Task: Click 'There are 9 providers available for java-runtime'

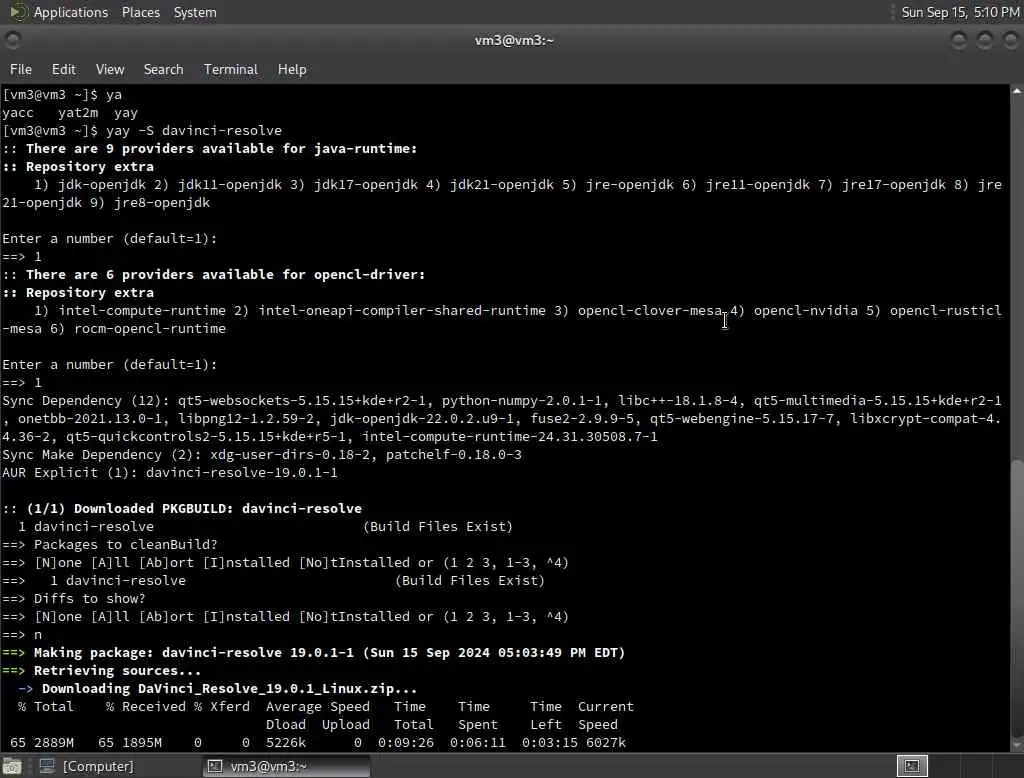Action: [221, 149]
